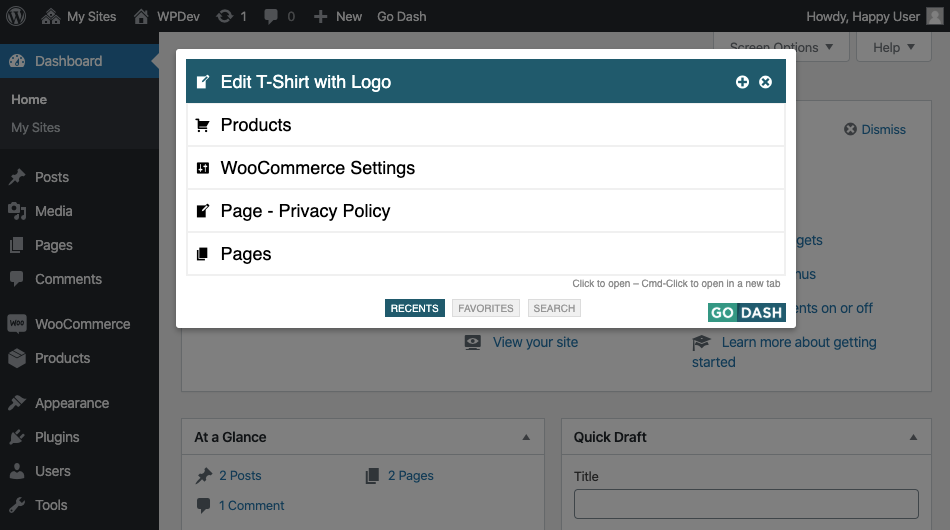Viewport: 950px width, 530px height.
Task: Open Edit T-Shirt with Logo recent item
Action: coord(486,81)
